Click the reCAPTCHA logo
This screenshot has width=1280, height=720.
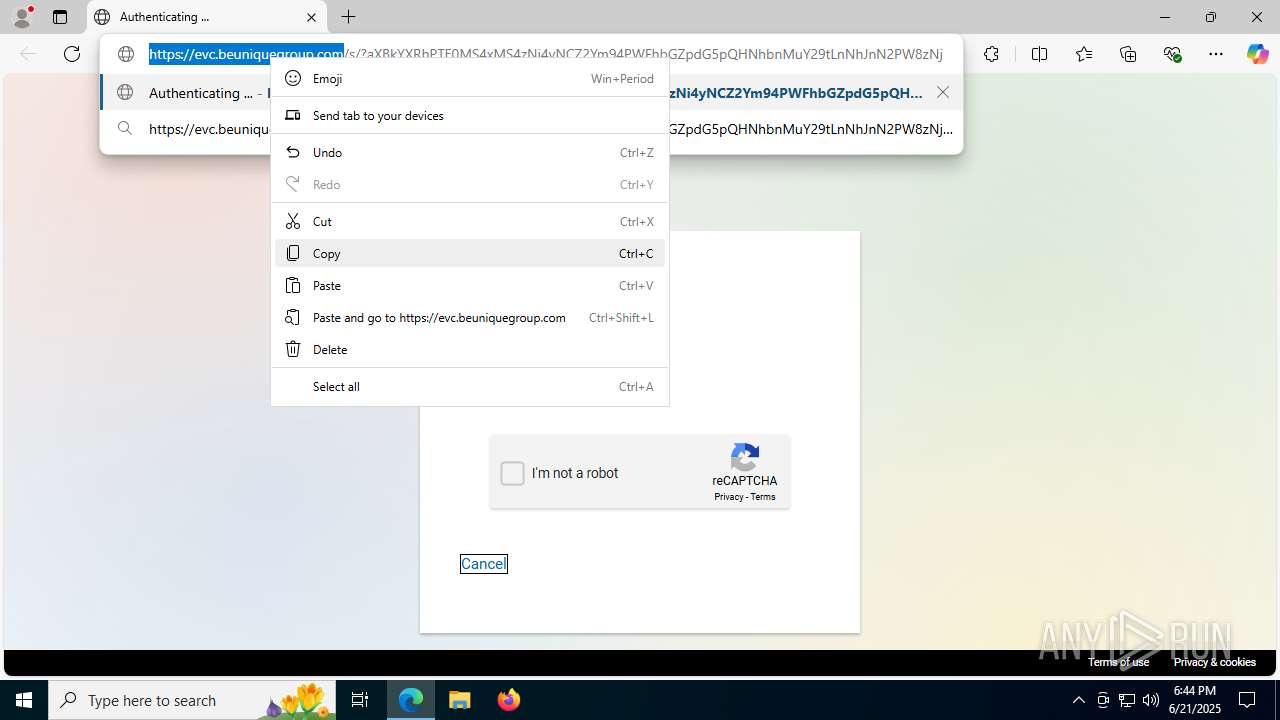[745, 457]
